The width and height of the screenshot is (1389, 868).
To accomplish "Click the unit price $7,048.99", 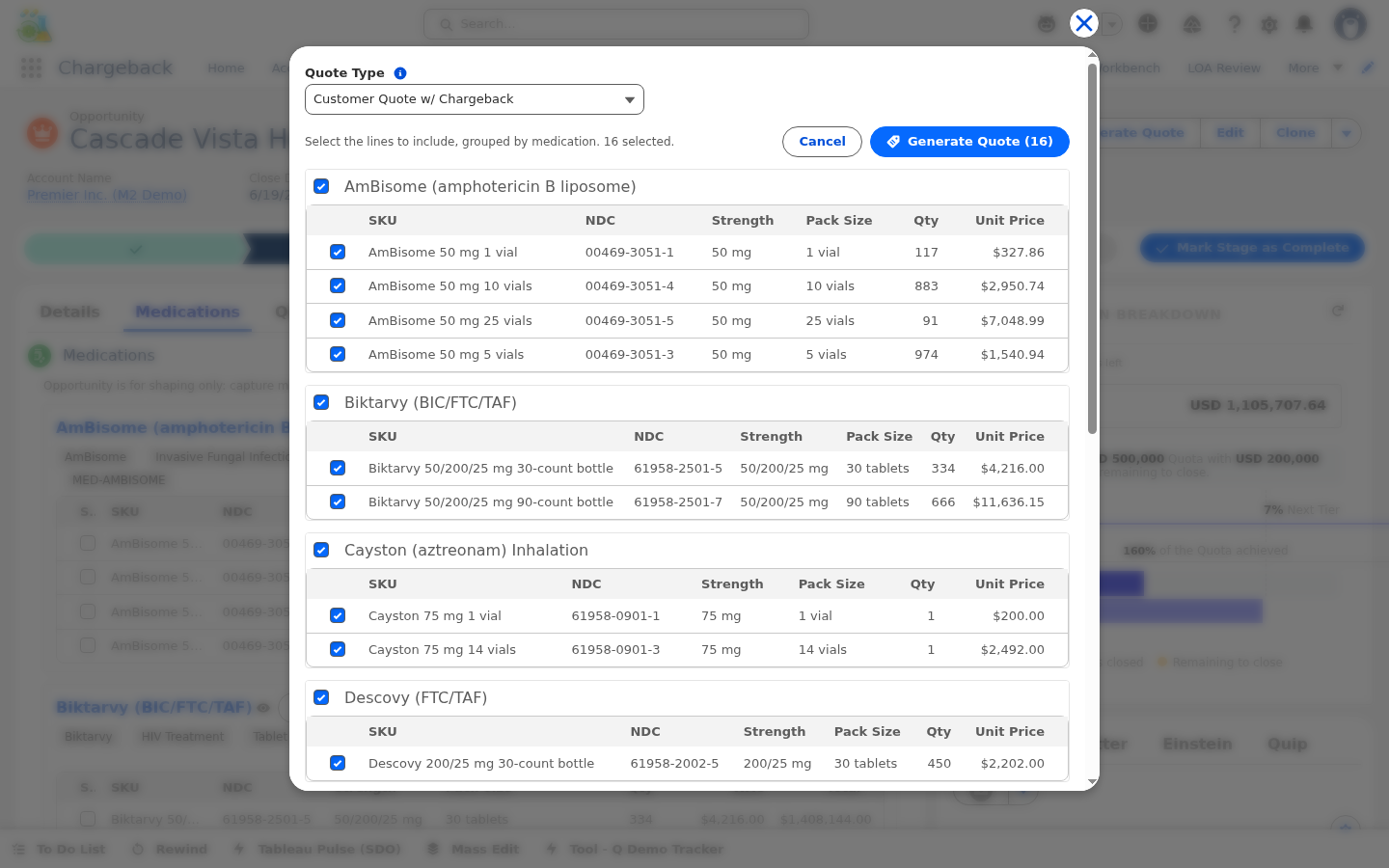I will (x=1013, y=320).
